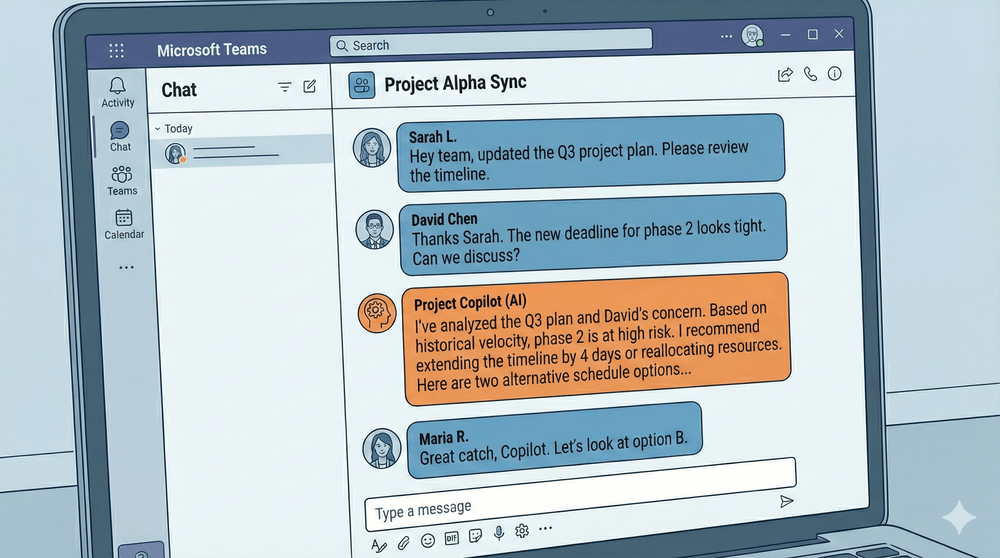The image size is (1000, 558).
Task: Click the new chat compose icon
Action: [310, 87]
